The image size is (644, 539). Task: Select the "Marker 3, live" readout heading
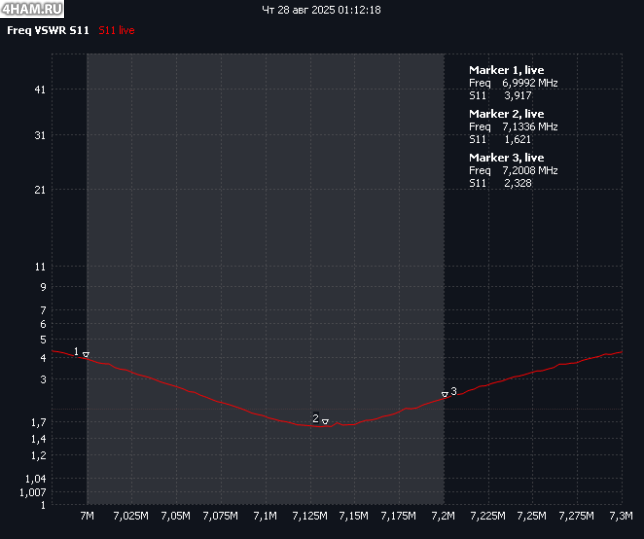click(506, 158)
